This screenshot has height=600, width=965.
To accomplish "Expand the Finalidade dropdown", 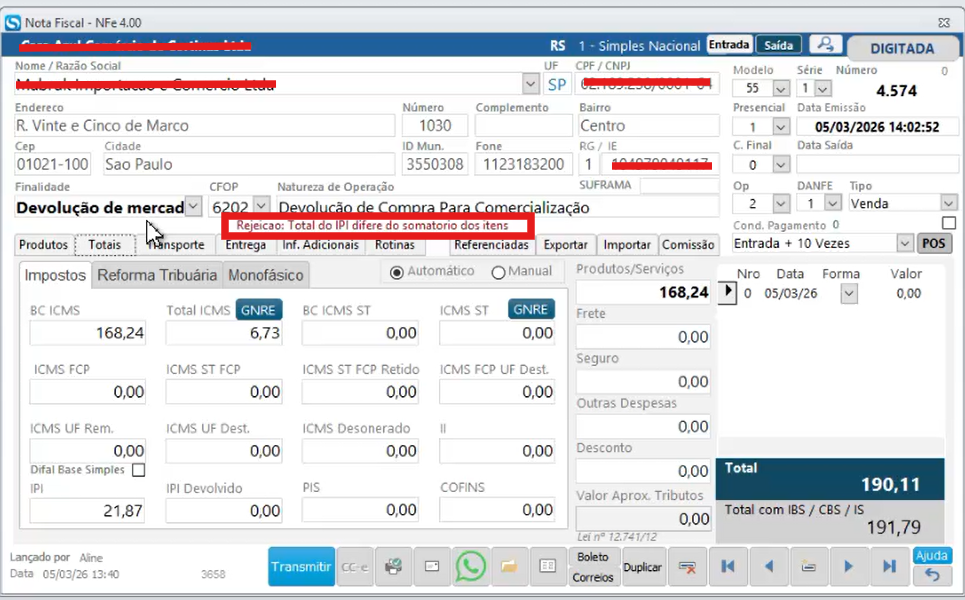I will point(193,207).
